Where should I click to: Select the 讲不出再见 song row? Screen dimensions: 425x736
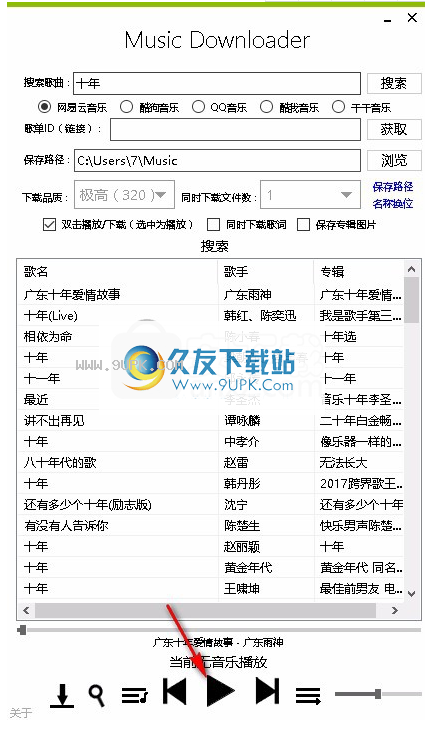(x=211, y=421)
